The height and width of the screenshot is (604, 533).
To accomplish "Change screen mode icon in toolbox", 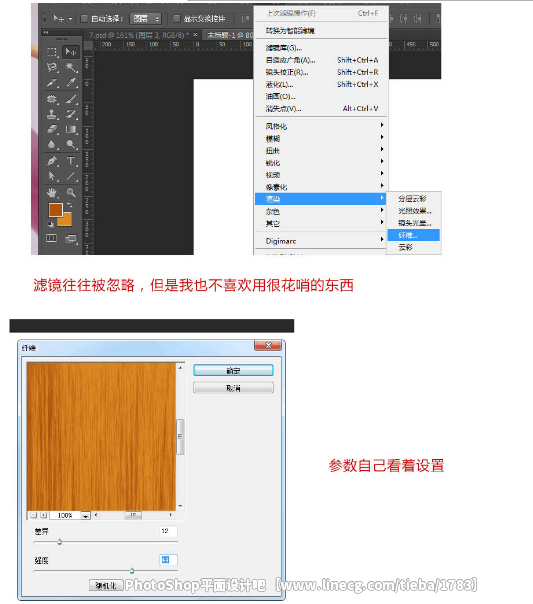I will pos(71,239).
